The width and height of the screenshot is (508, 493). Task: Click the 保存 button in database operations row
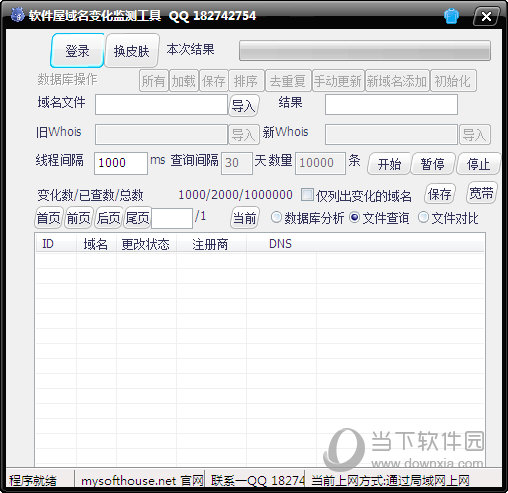214,81
